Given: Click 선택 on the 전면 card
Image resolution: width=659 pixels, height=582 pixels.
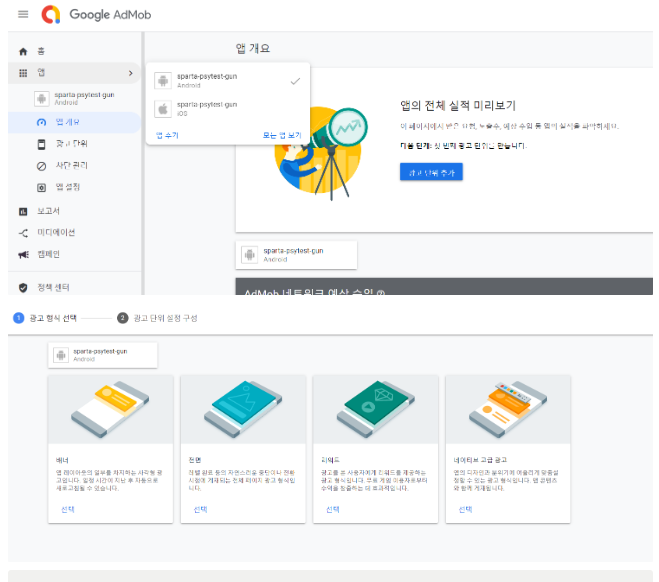Looking at the screenshot, I should [200, 510].
